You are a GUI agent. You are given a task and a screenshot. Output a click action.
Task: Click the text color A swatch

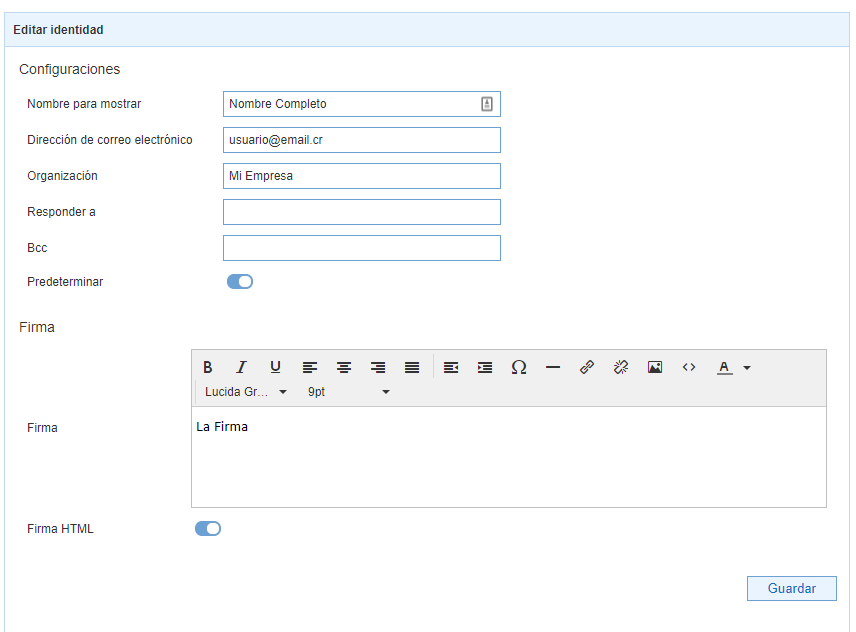724,367
